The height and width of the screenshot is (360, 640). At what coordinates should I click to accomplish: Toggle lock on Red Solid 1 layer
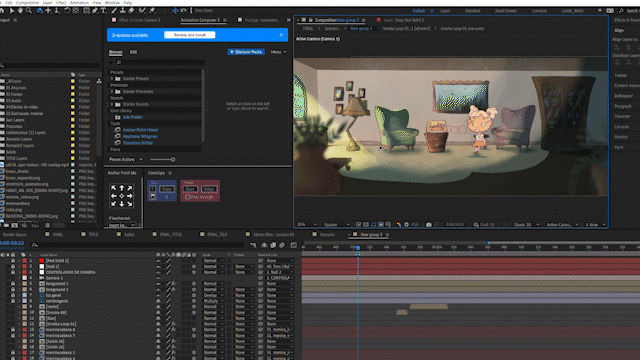tap(13, 260)
